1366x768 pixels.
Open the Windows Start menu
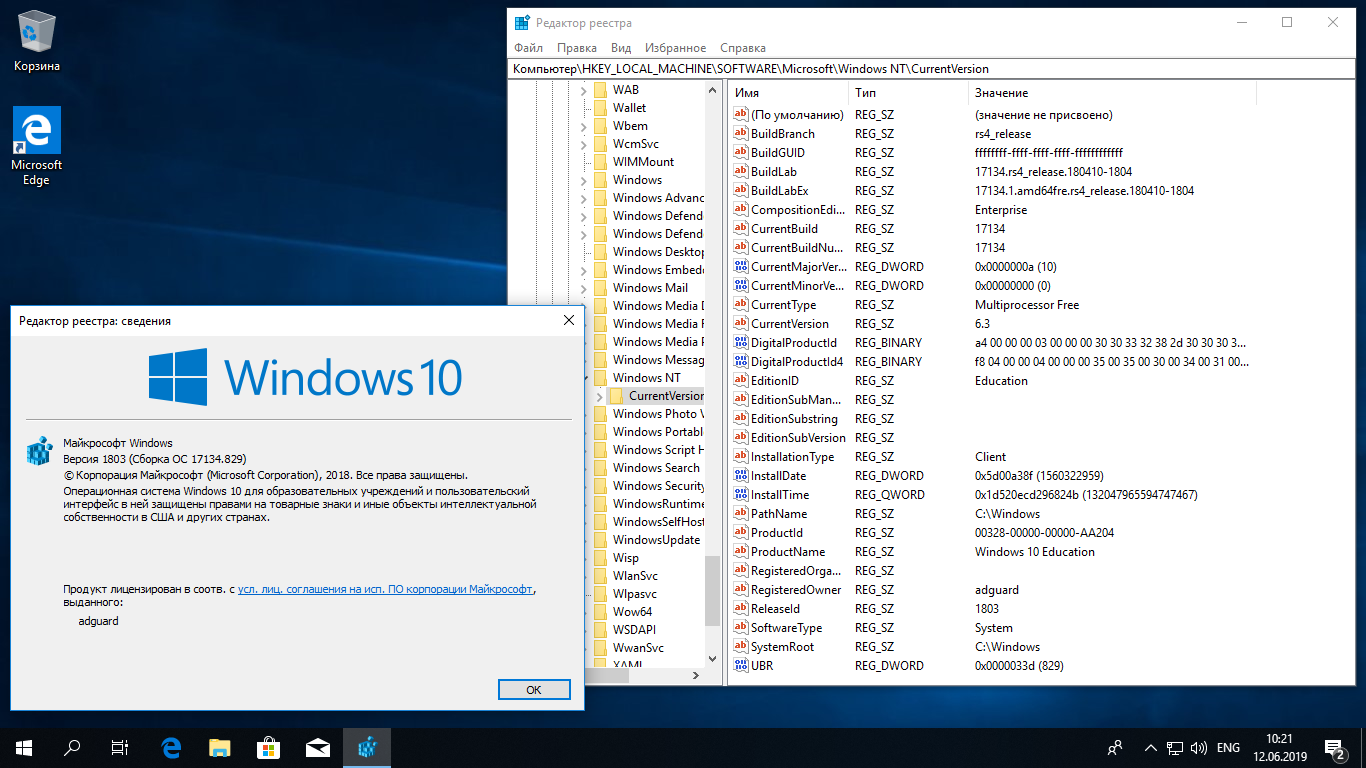[x=24, y=747]
